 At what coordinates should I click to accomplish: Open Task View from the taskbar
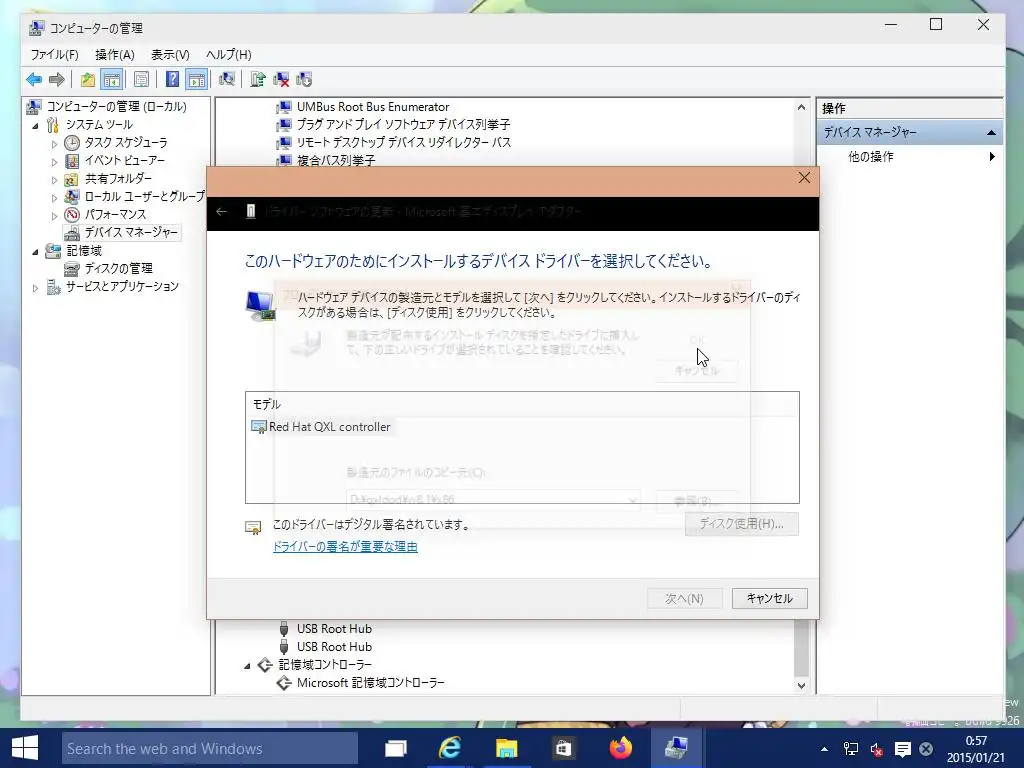coord(396,748)
